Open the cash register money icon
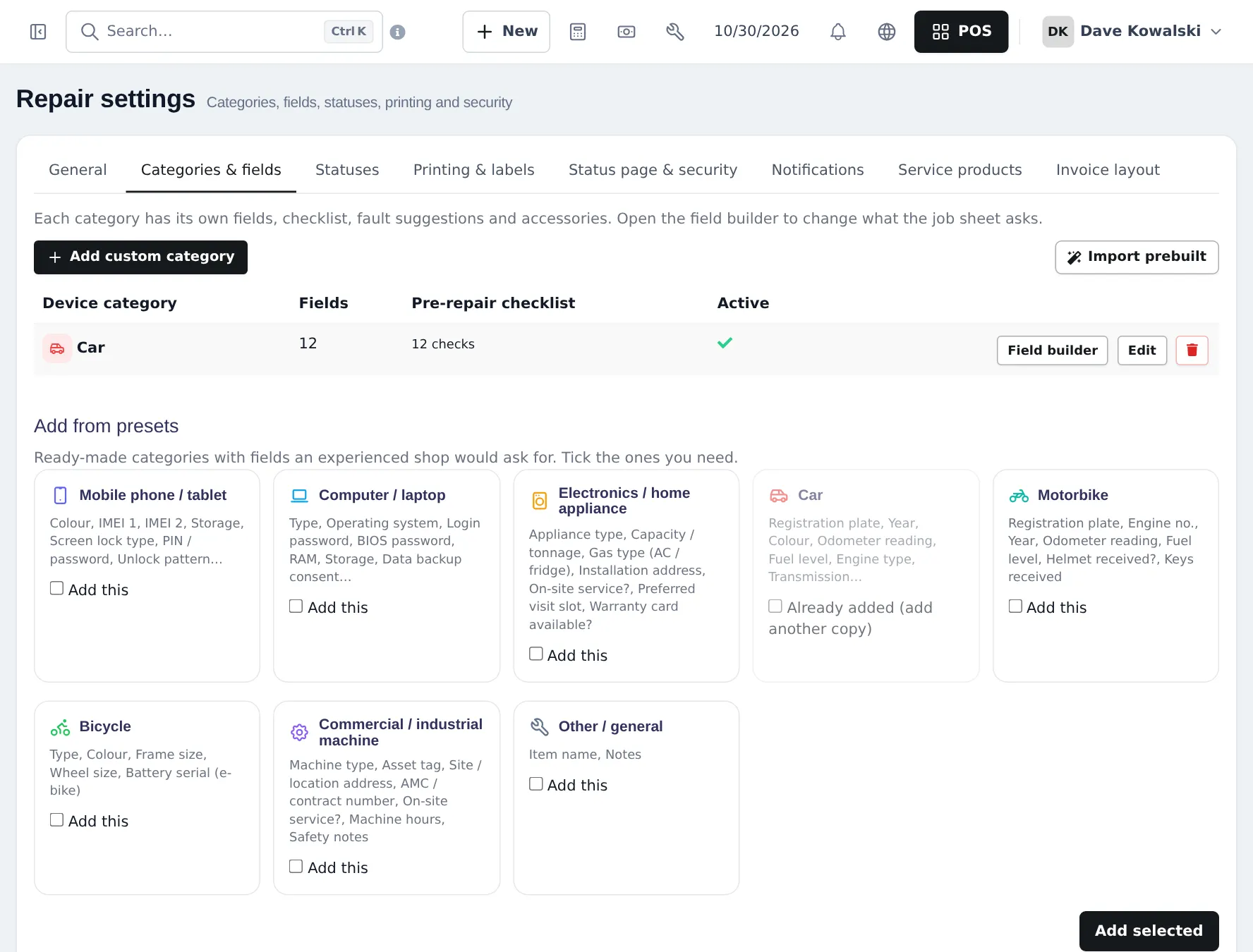1253x952 pixels. click(626, 32)
